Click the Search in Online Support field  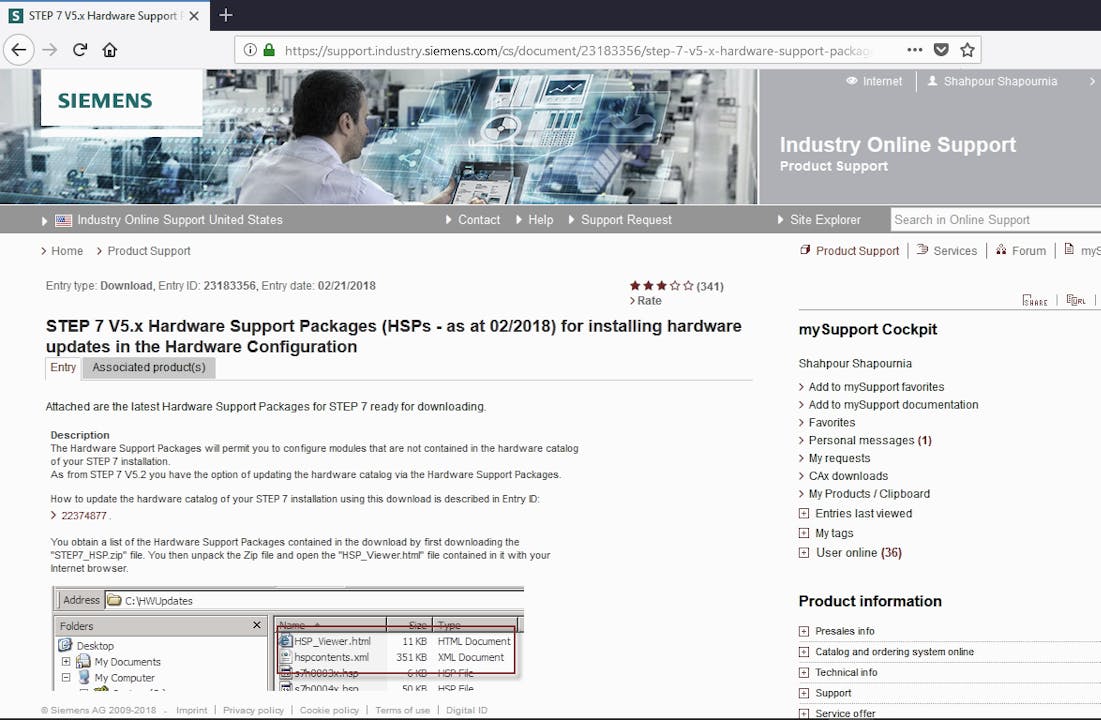click(990, 220)
